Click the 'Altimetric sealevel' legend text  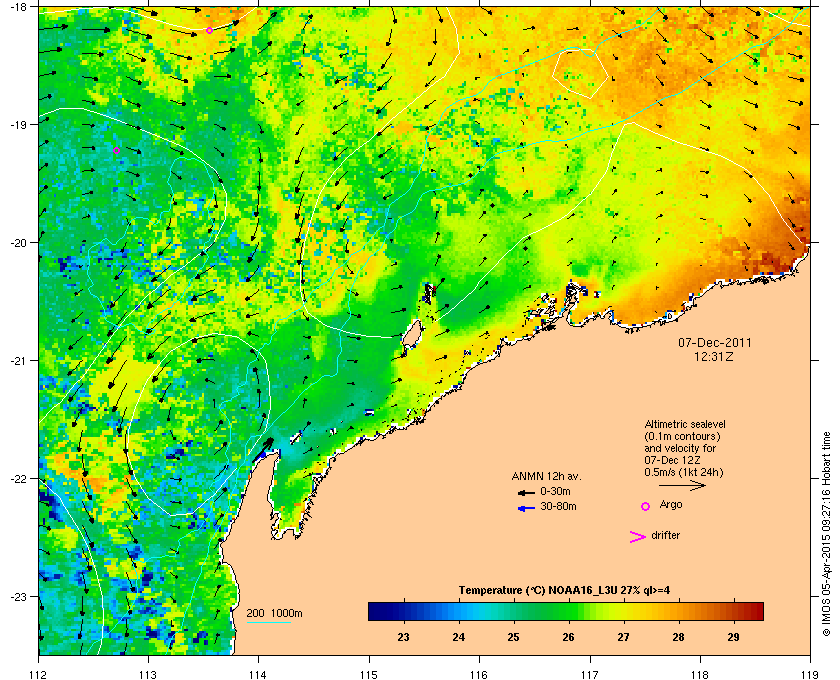(x=685, y=424)
